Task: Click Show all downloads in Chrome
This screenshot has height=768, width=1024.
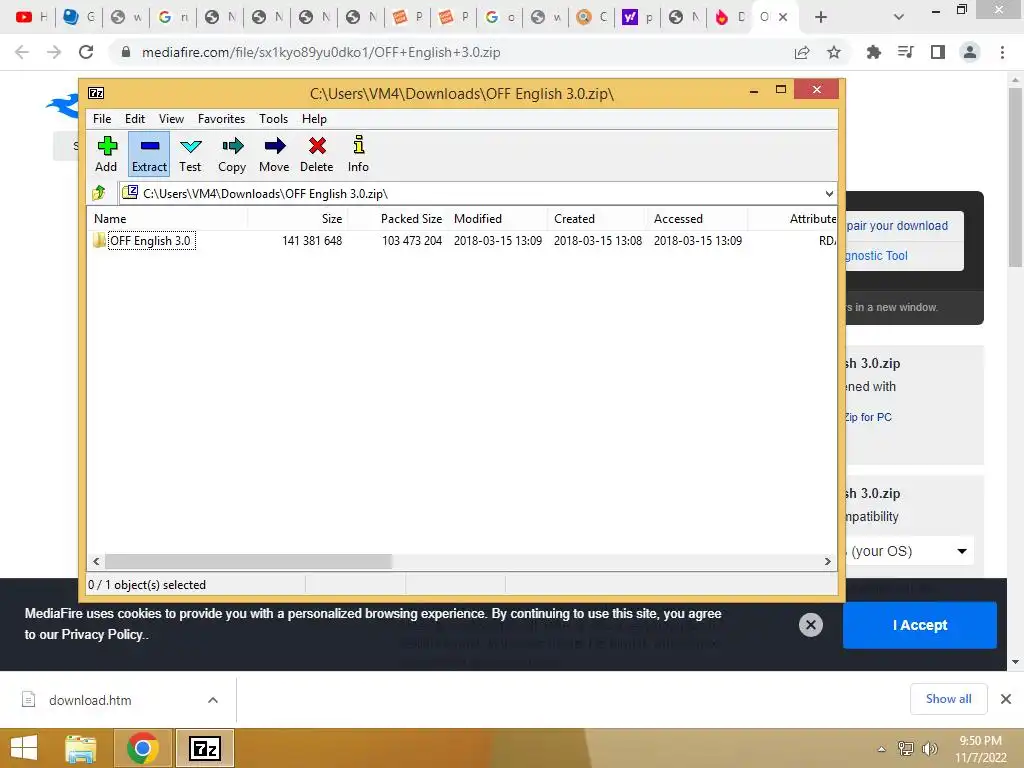Action: tap(948, 699)
